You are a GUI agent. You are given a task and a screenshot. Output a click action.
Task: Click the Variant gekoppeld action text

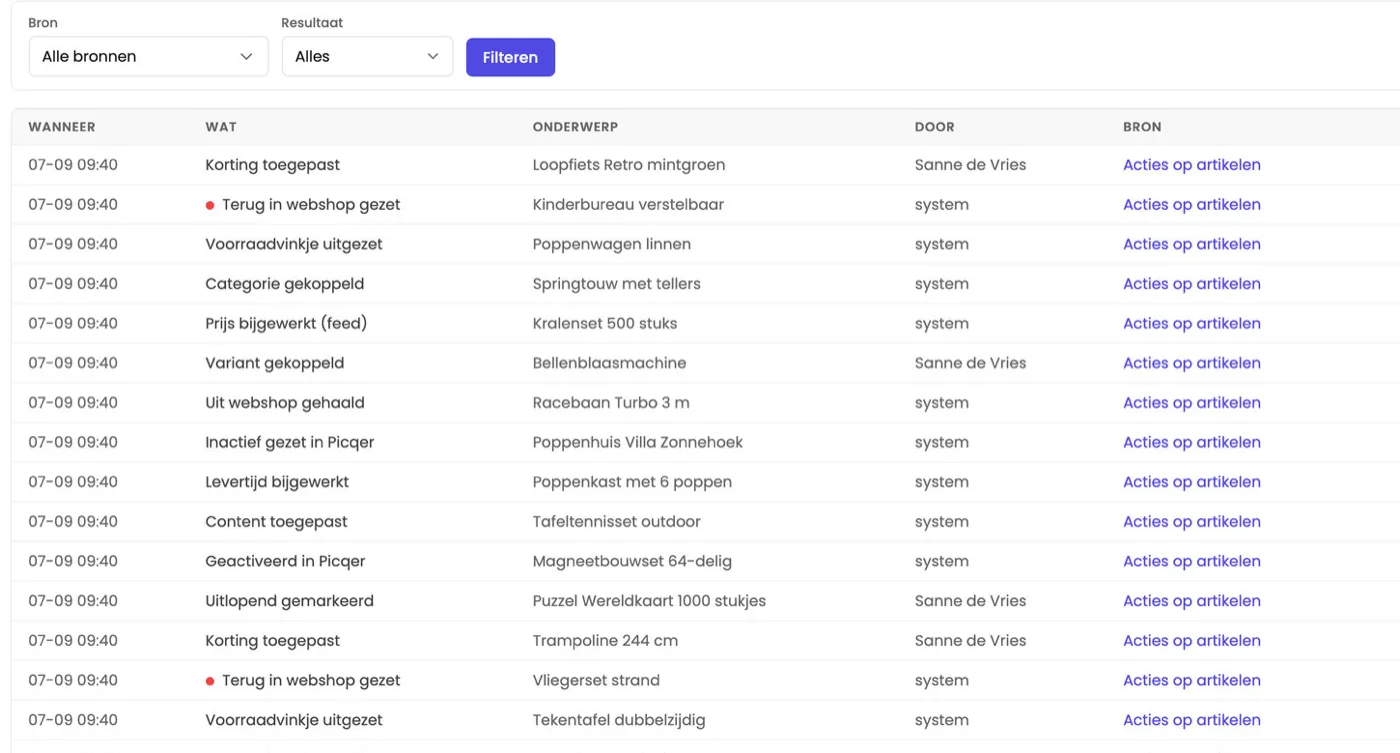pos(275,363)
